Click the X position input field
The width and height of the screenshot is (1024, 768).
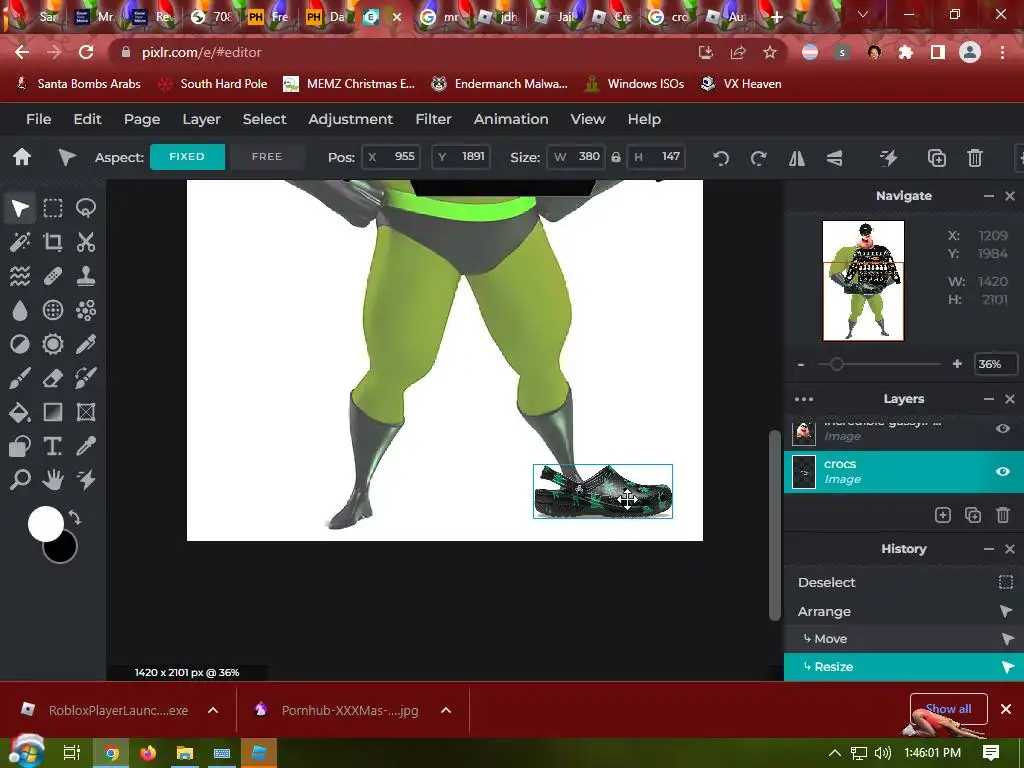391,157
